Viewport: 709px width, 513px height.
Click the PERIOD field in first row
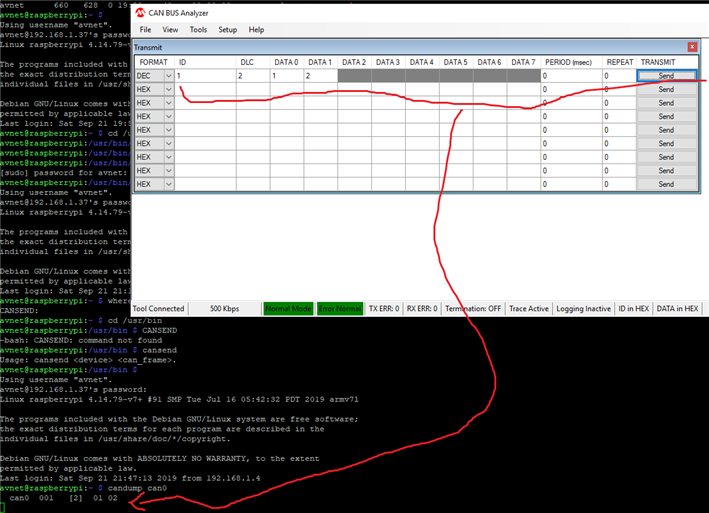click(570, 76)
